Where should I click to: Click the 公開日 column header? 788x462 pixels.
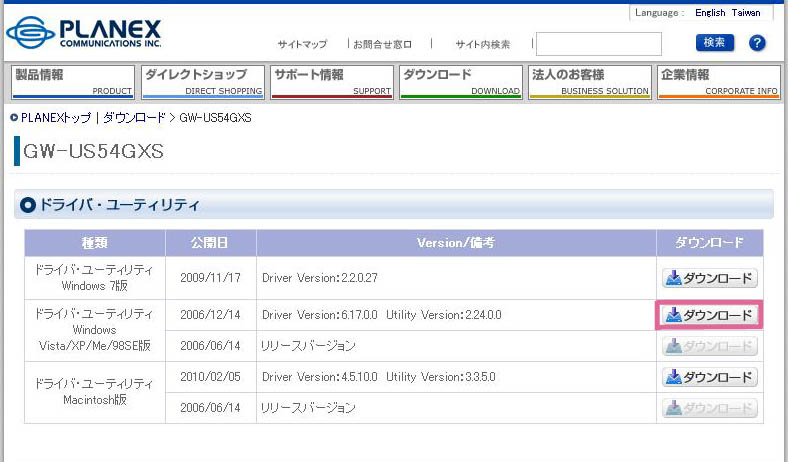[x=210, y=243]
